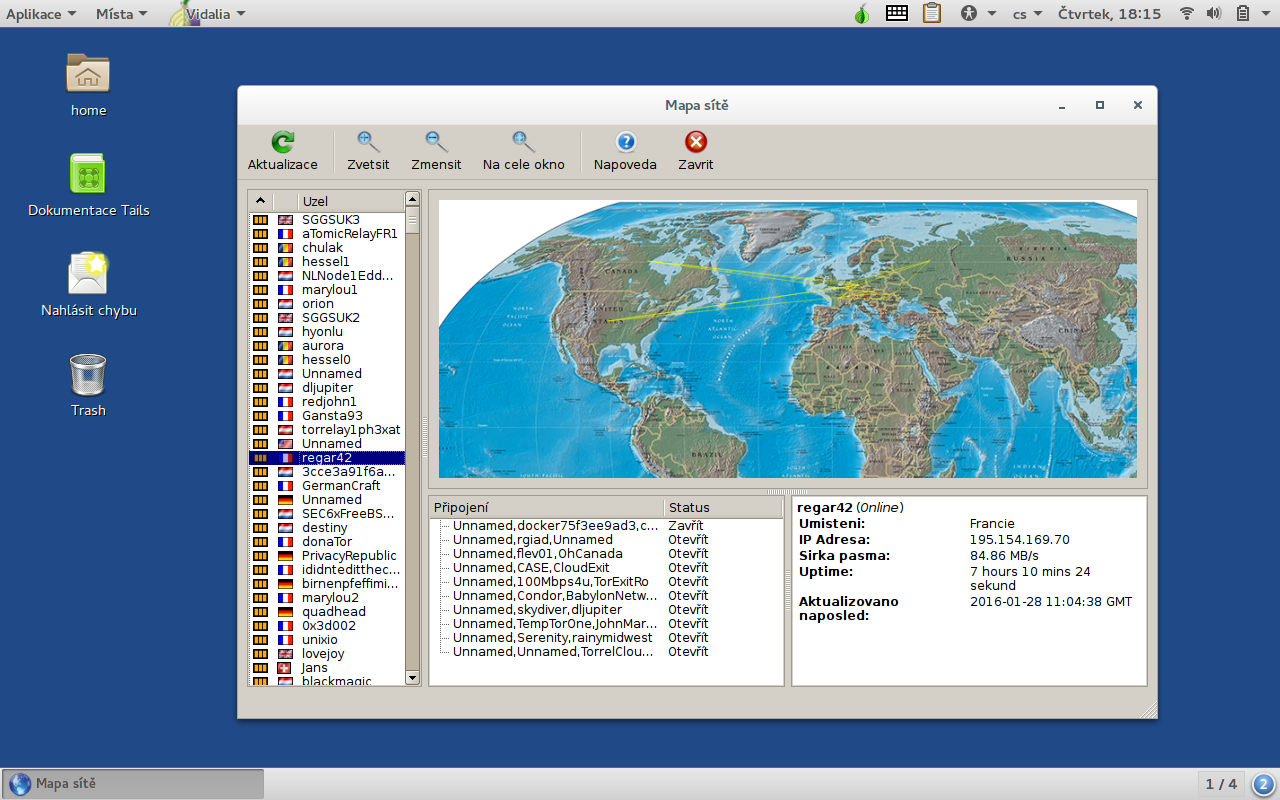
Task: Expand the Vidalia application menu
Action: tap(206, 14)
